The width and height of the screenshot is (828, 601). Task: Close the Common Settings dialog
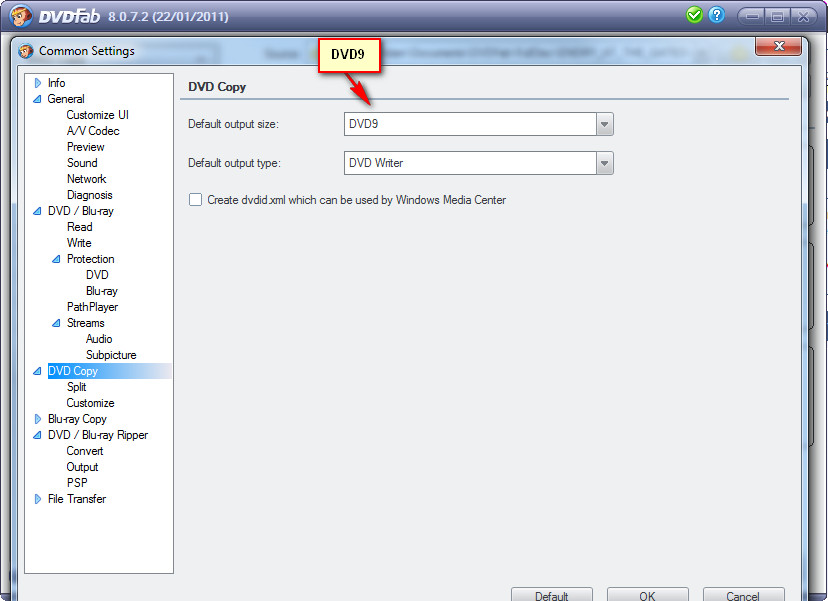(778, 46)
